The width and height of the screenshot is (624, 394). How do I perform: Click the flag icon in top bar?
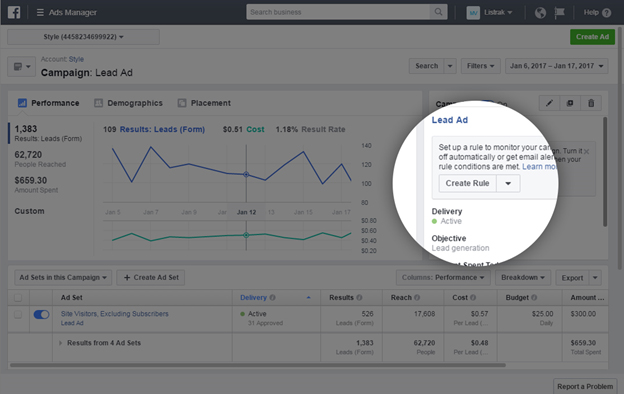tap(560, 13)
